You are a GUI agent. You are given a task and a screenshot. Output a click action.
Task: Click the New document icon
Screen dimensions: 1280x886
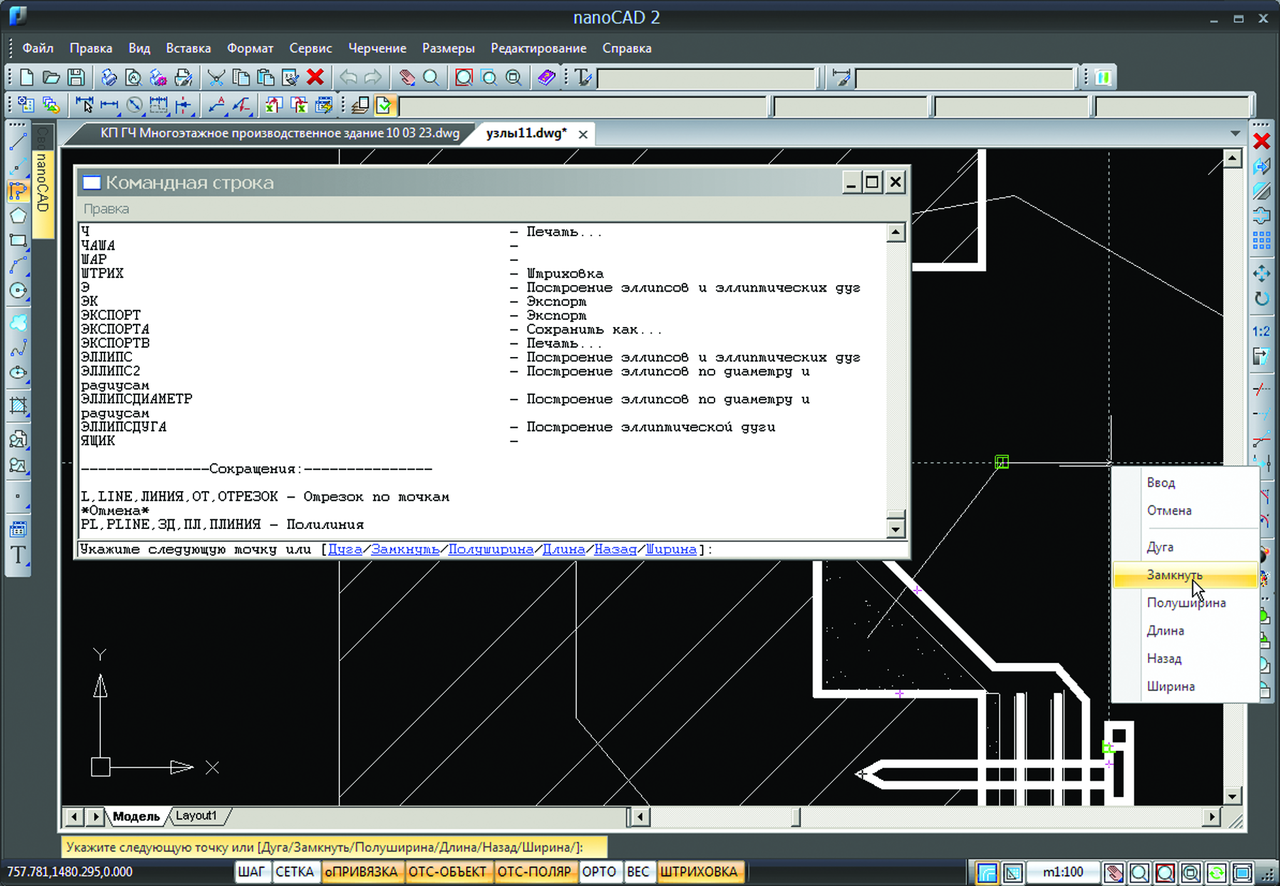pyautogui.click(x=28, y=77)
